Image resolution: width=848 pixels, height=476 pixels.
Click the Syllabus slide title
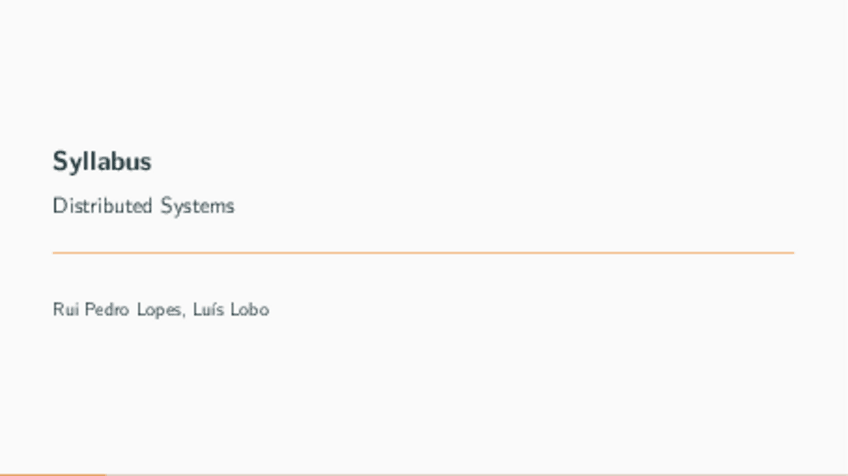point(102,161)
